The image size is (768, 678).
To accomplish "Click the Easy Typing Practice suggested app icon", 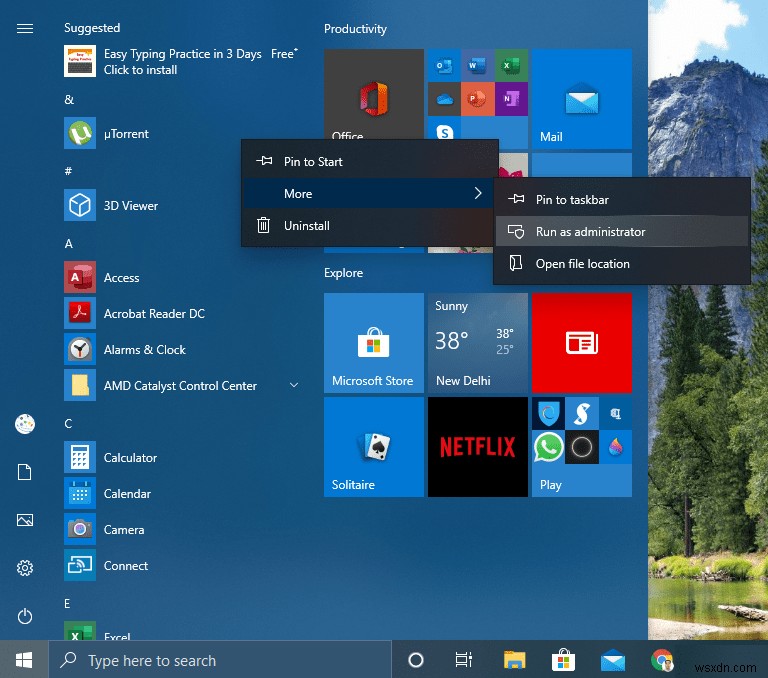I will pyautogui.click(x=80, y=61).
